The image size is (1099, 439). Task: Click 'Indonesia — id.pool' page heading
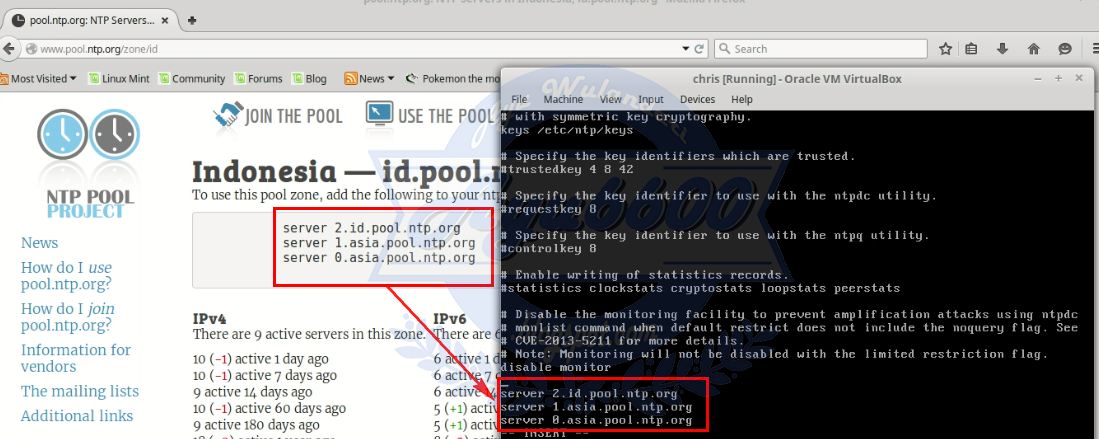click(346, 173)
